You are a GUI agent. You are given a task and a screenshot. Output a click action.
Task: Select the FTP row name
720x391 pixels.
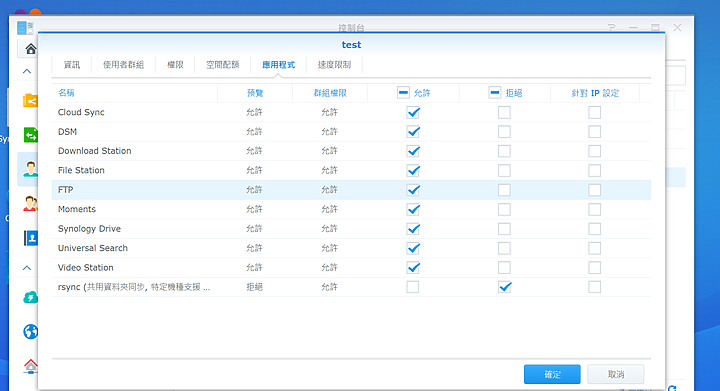66,190
